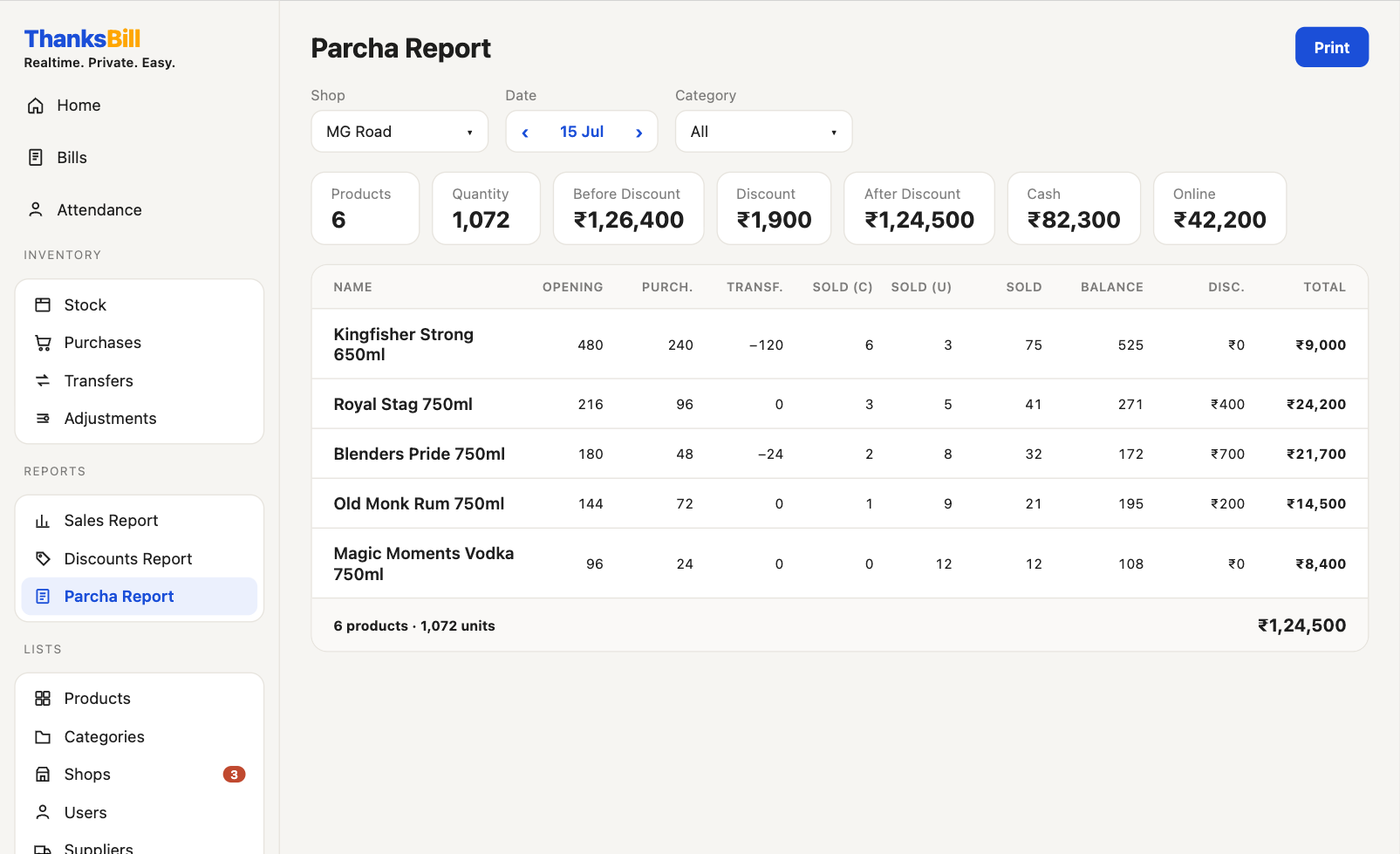
Task: Open the Users list
Action: pyautogui.click(x=140, y=813)
